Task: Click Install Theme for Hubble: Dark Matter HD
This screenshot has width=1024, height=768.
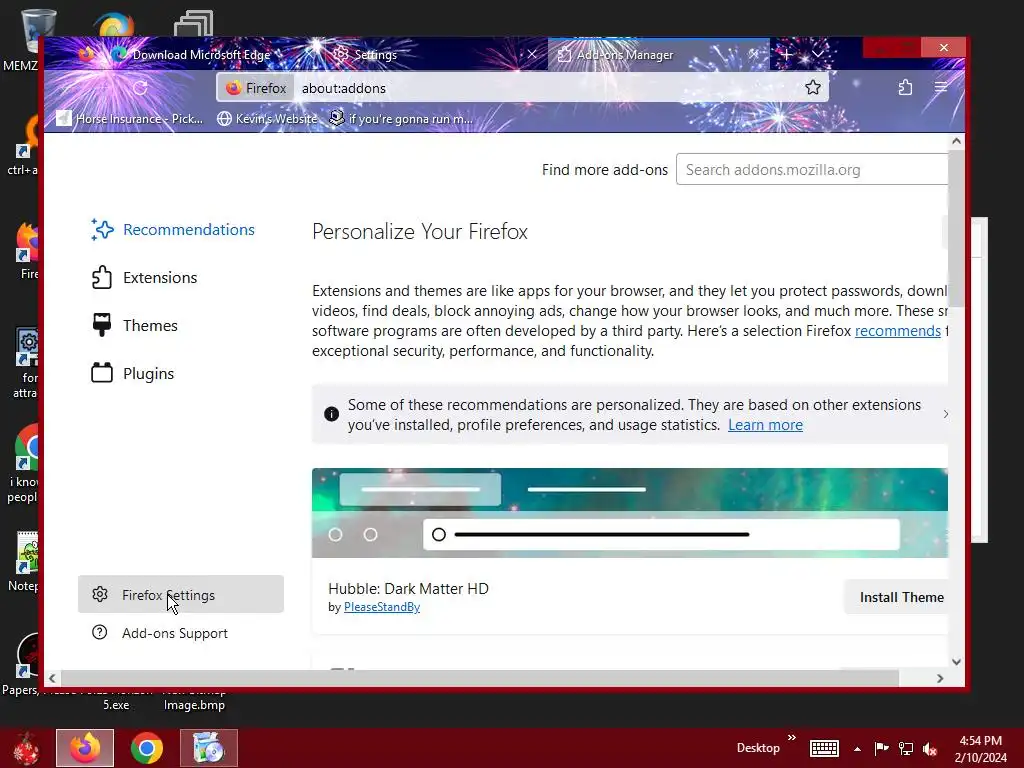Action: click(898, 597)
